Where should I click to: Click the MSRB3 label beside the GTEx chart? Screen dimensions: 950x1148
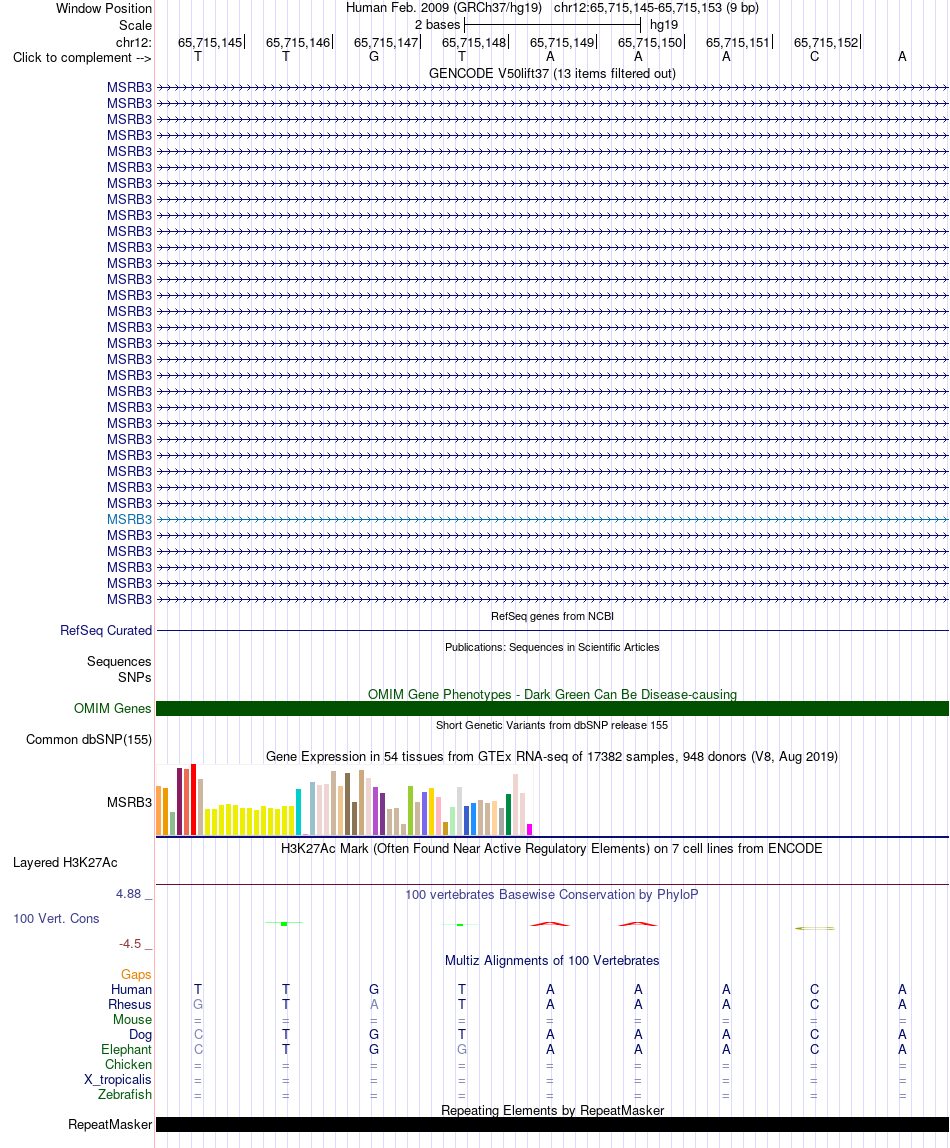pyautogui.click(x=130, y=802)
